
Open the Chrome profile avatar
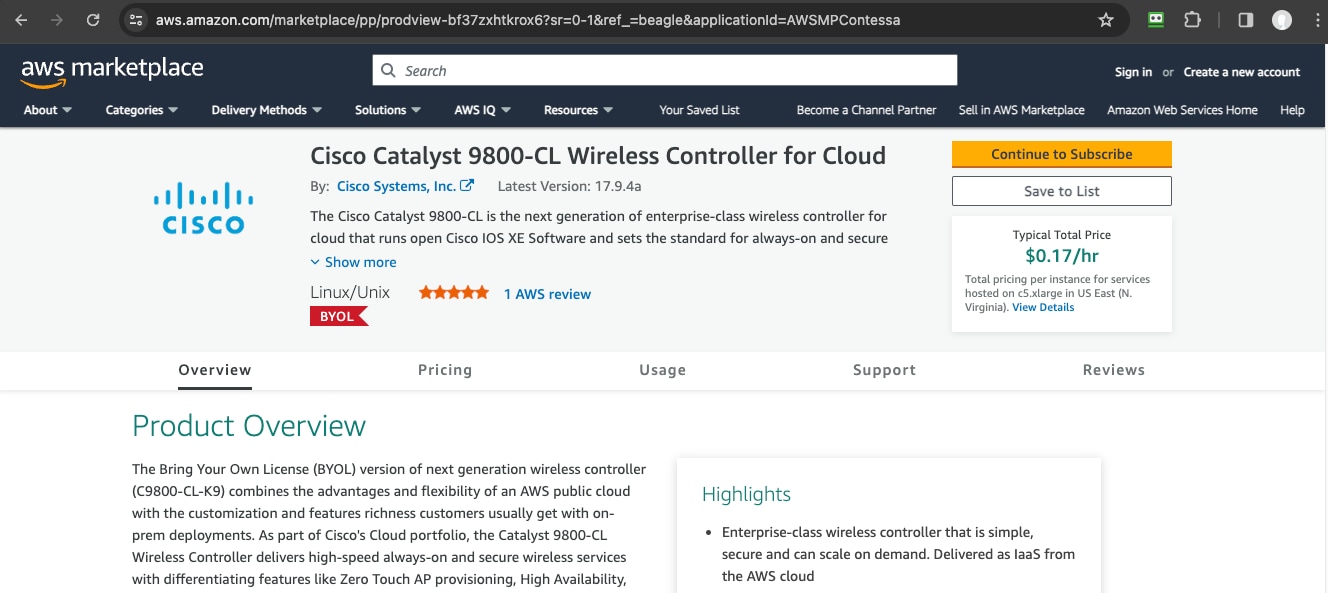point(1282,20)
